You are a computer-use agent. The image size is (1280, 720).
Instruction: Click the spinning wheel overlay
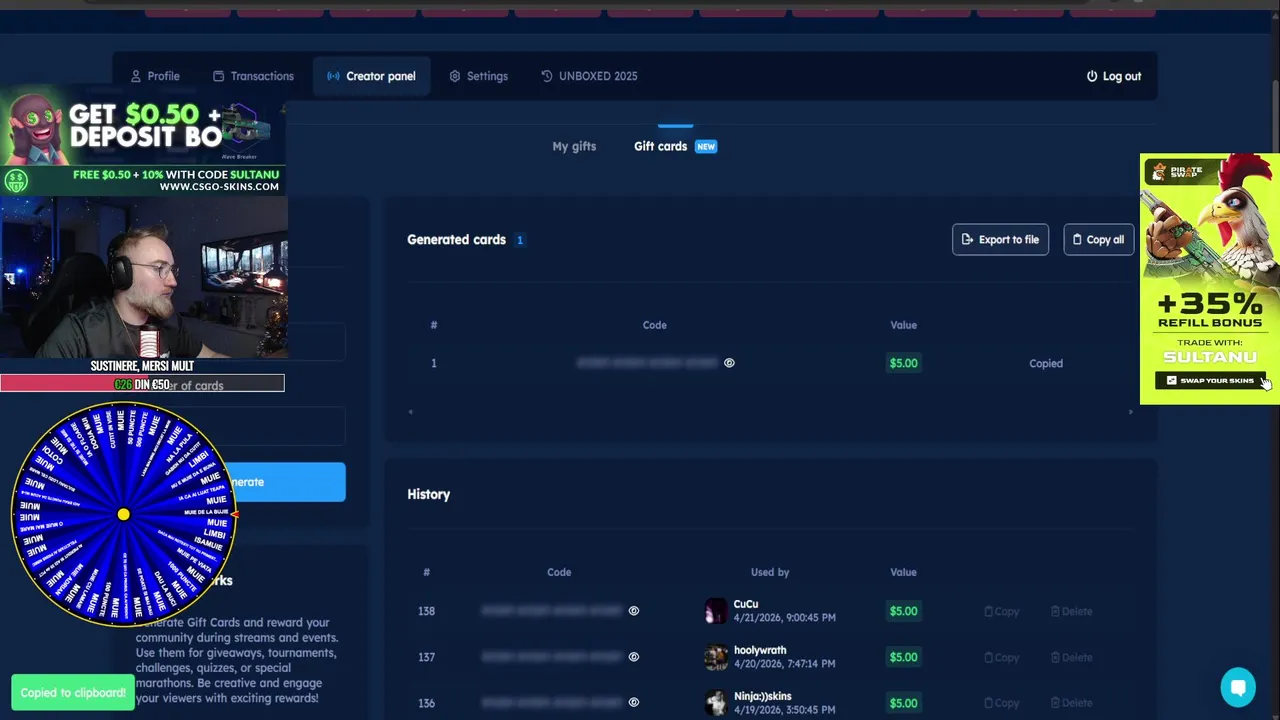pos(123,514)
